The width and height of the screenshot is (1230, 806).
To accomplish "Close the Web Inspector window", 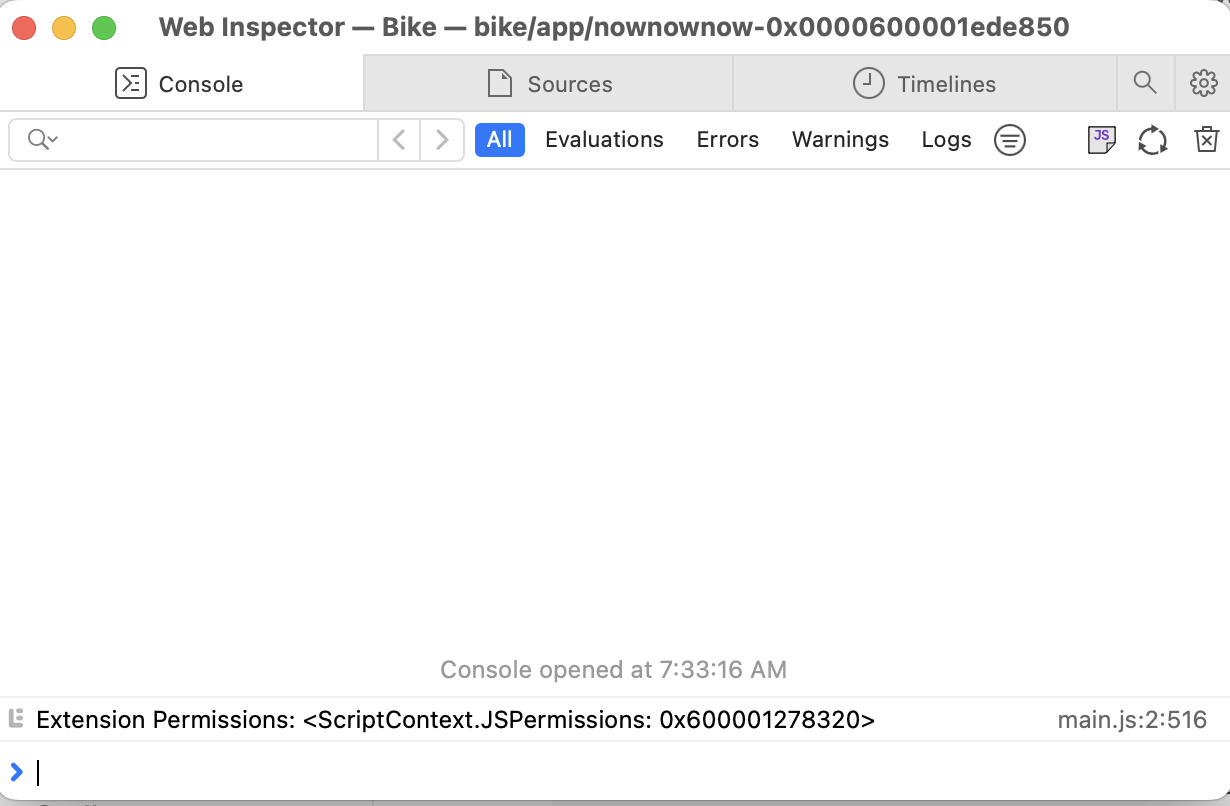I will 24,28.
